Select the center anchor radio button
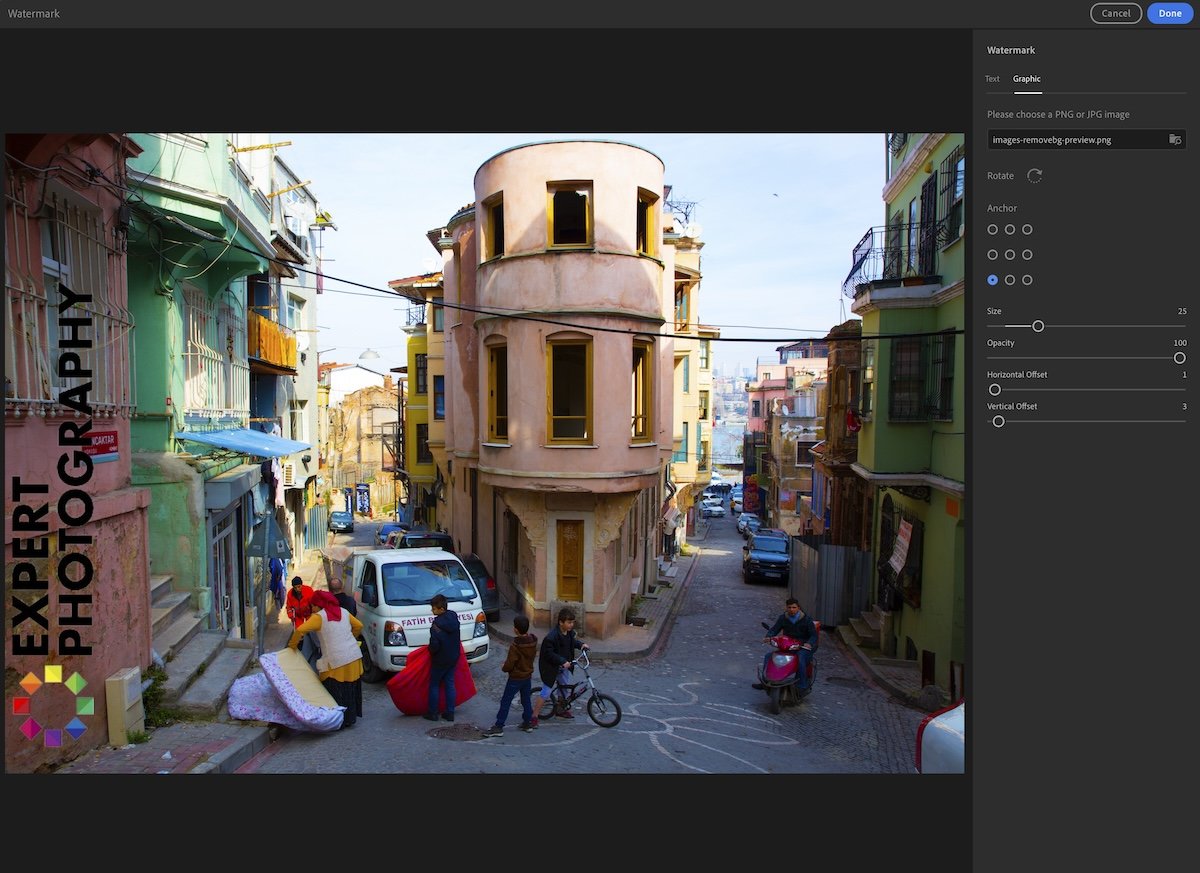Screen dimensions: 1200x873 1009,254
